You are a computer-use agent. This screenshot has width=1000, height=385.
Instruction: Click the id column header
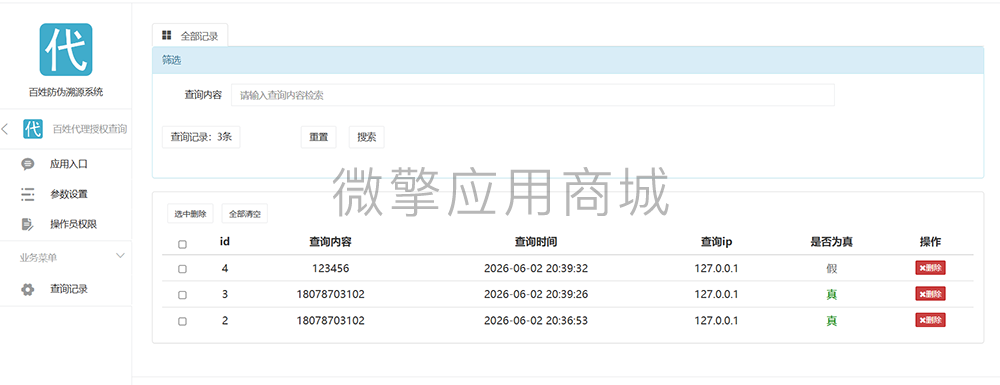(x=224, y=242)
